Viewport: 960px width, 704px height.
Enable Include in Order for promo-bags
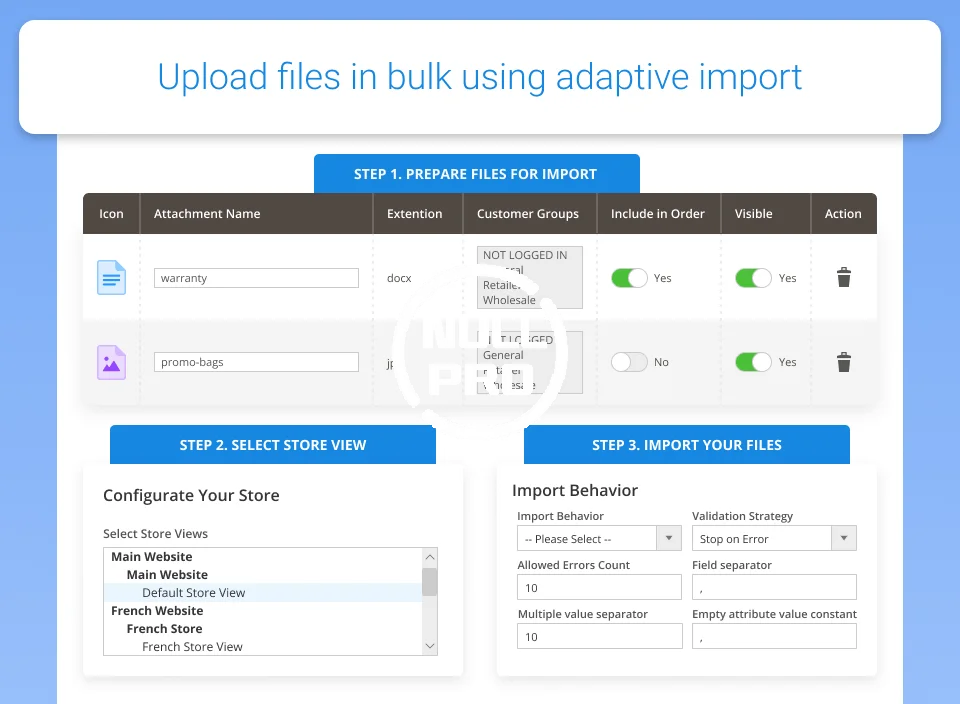click(x=629, y=362)
